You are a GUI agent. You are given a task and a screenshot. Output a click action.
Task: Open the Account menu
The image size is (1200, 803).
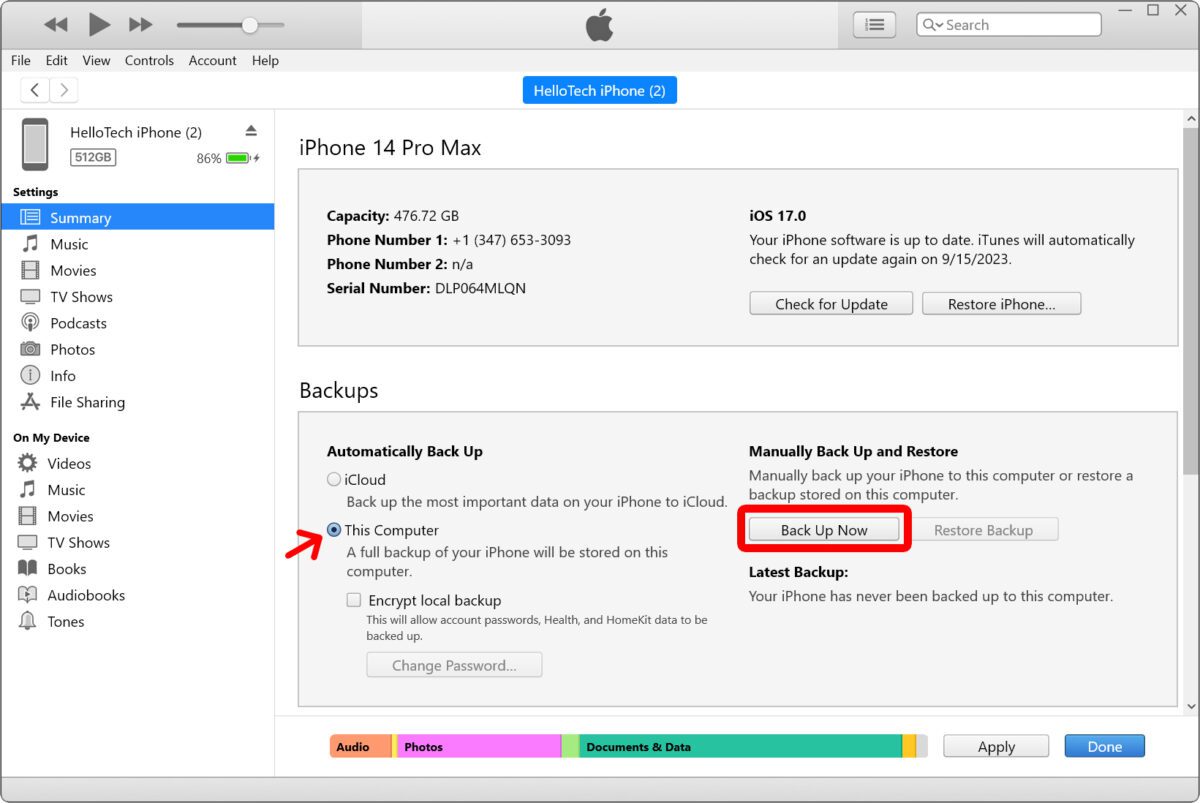pyautogui.click(x=212, y=60)
